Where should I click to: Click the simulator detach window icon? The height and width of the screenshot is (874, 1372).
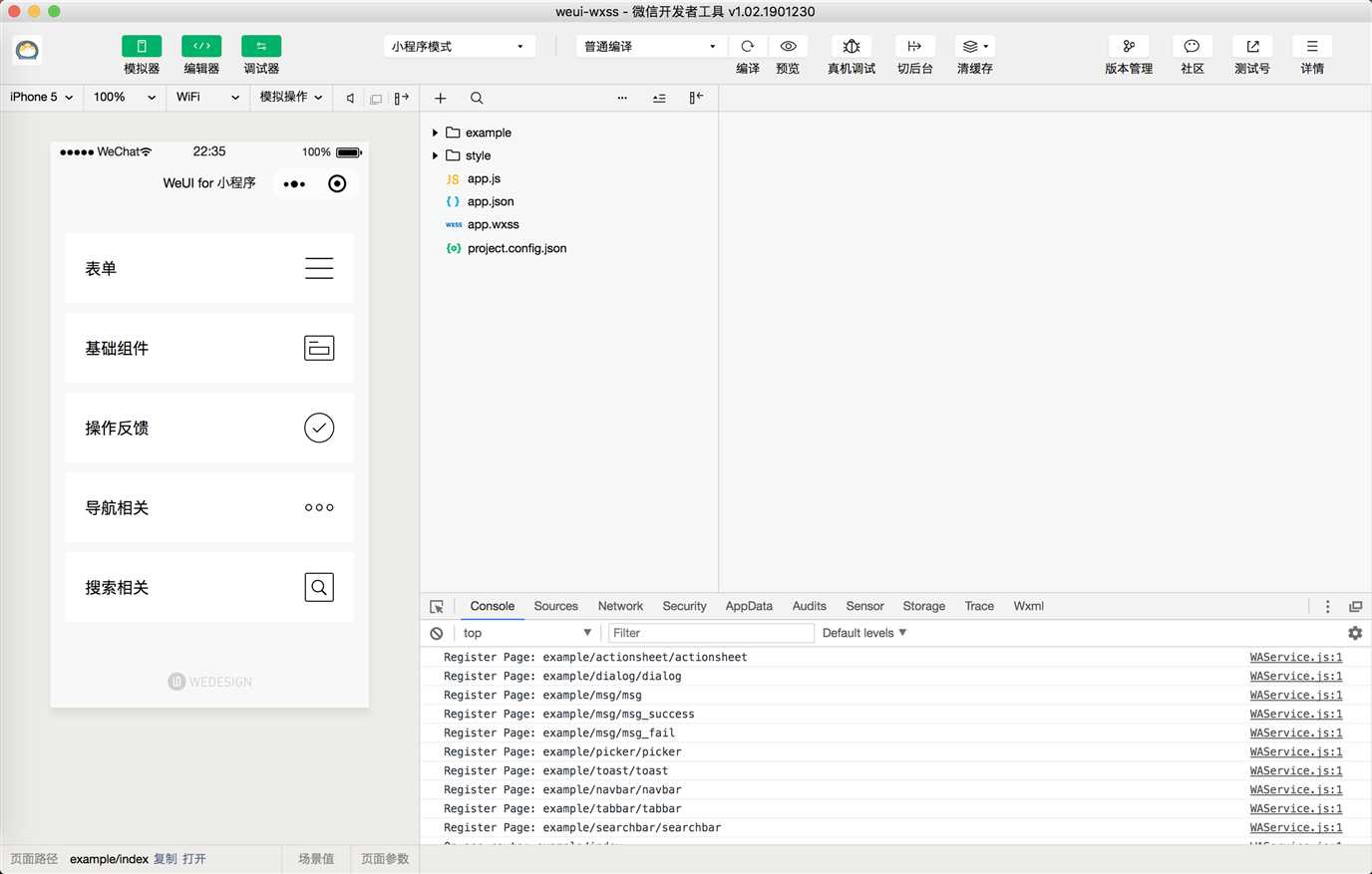coord(376,99)
